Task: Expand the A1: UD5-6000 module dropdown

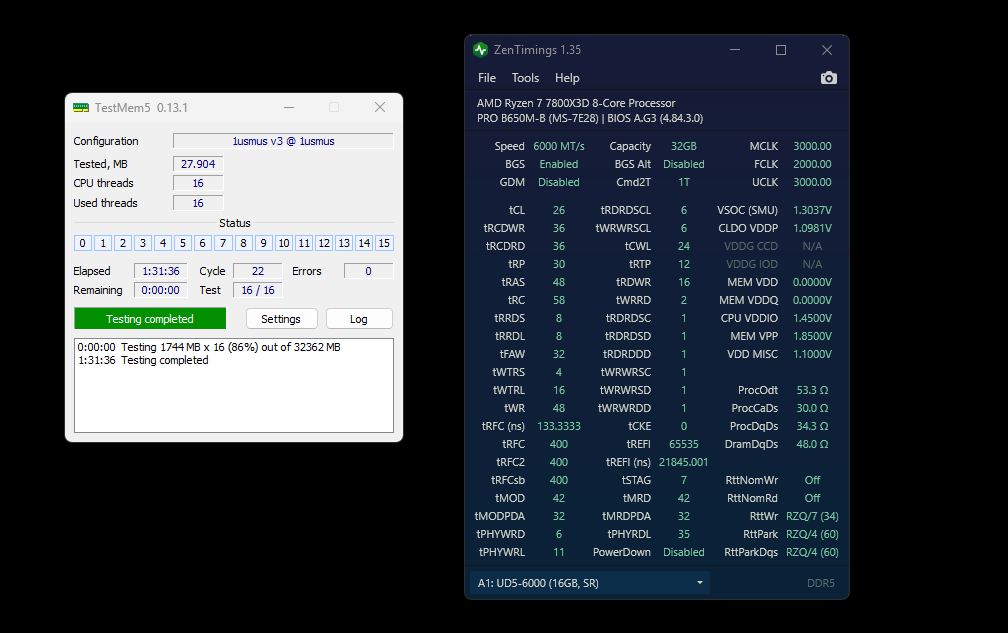Action: pyautogui.click(x=590, y=583)
